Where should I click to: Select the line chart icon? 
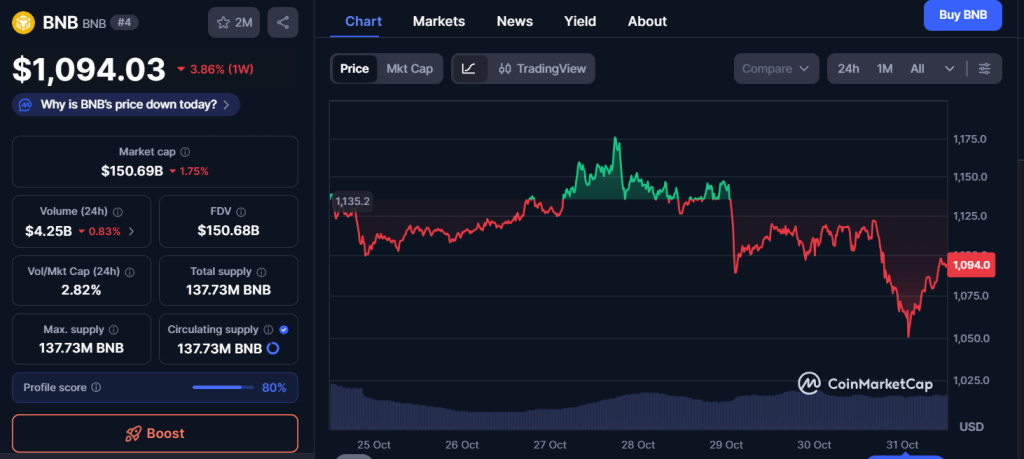pos(470,69)
